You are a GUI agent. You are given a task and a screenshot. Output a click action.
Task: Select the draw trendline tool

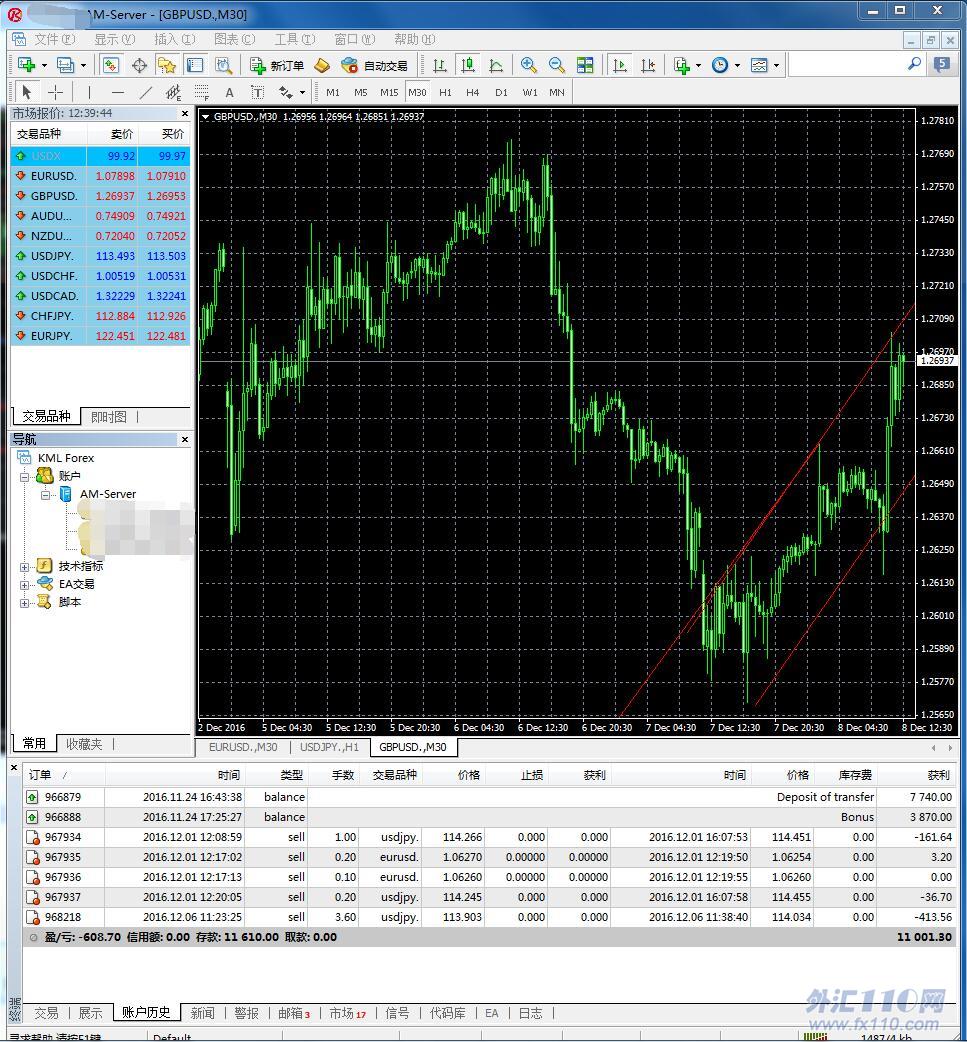click(x=146, y=92)
